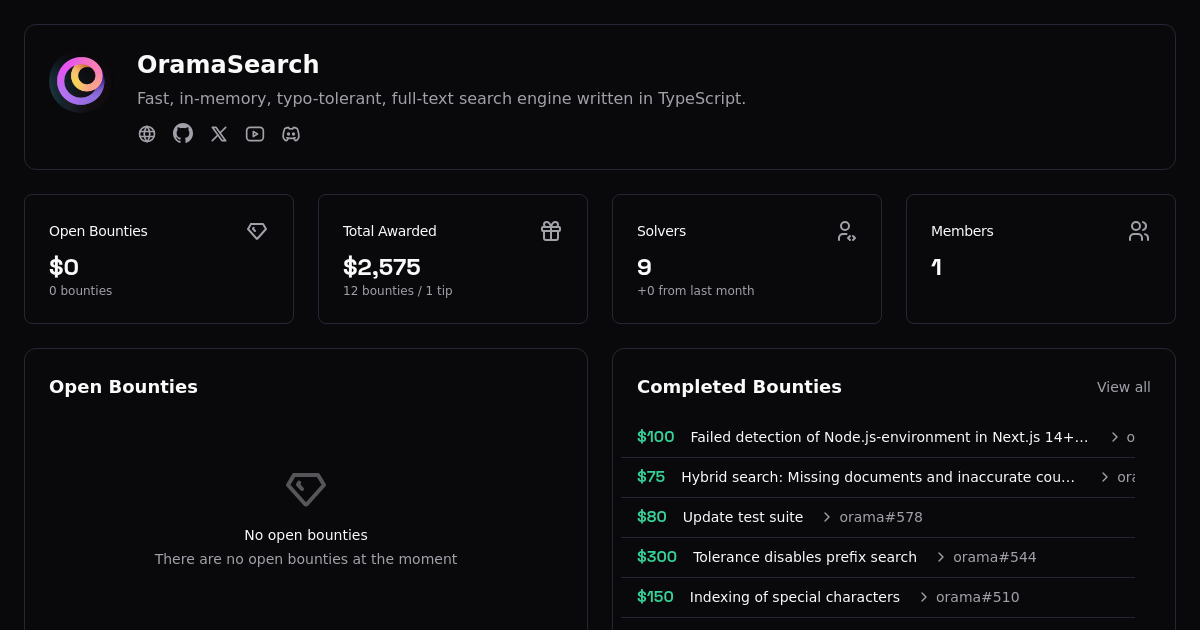This screenshot has height=630, width=1200.
Task: Open Hybrid search missing documents bounty
Action: coord(877,477)
